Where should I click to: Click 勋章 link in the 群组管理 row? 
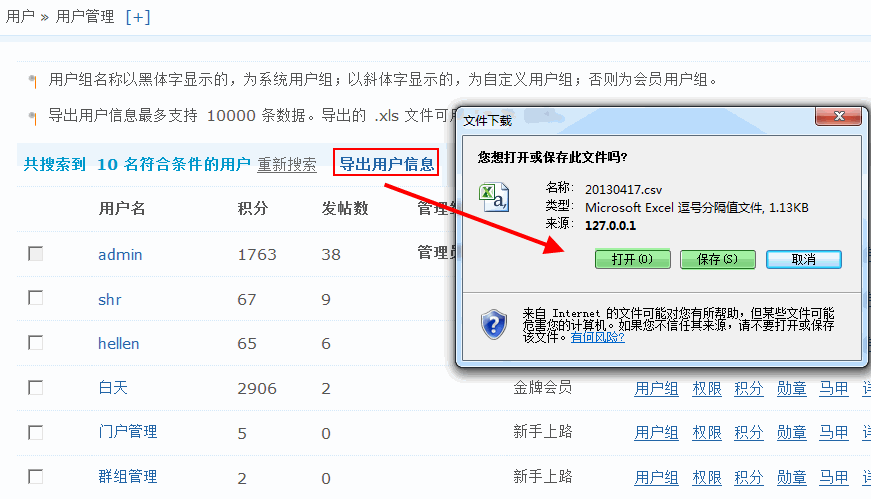point(791,477)
